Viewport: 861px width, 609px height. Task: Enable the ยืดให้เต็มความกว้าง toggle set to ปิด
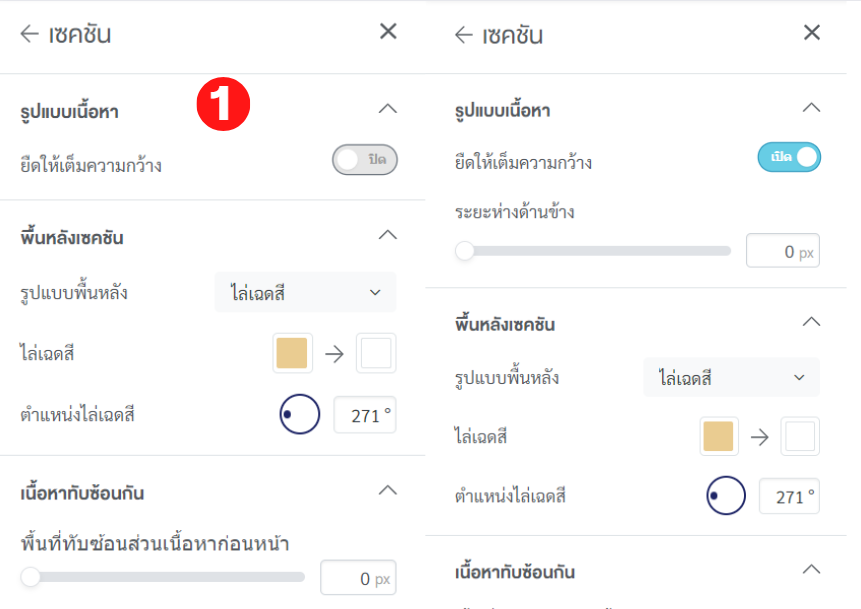pos(364,159)
